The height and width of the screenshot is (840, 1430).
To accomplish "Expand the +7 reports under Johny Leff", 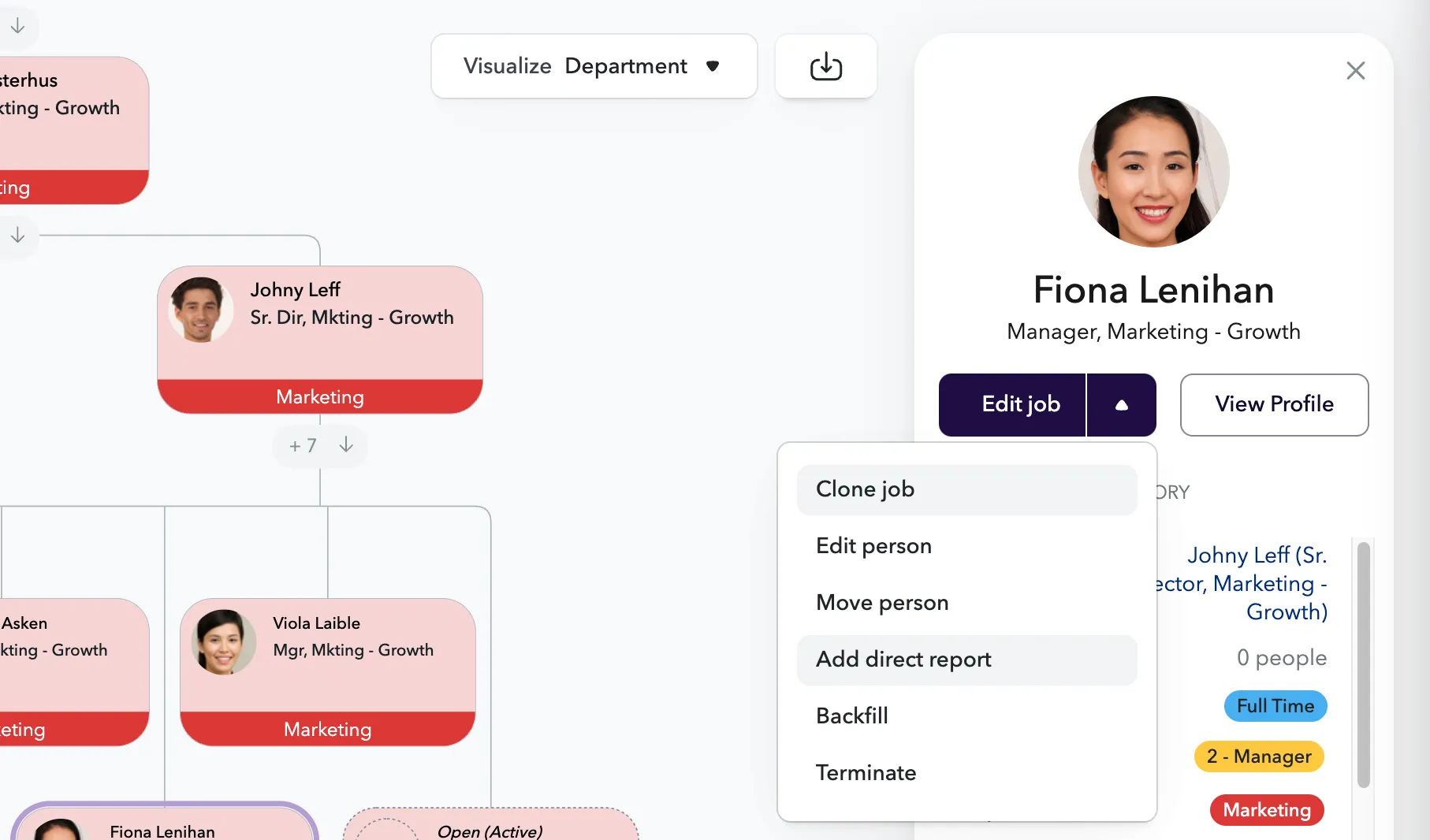I will point(303,446).
